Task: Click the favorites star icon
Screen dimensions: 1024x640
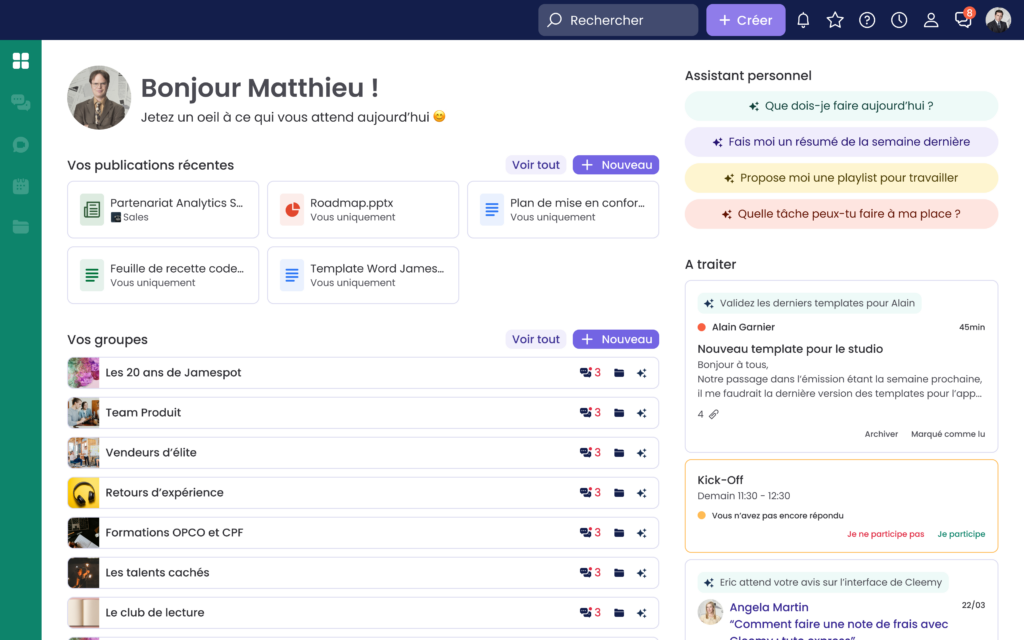Action: coord(835,20)
